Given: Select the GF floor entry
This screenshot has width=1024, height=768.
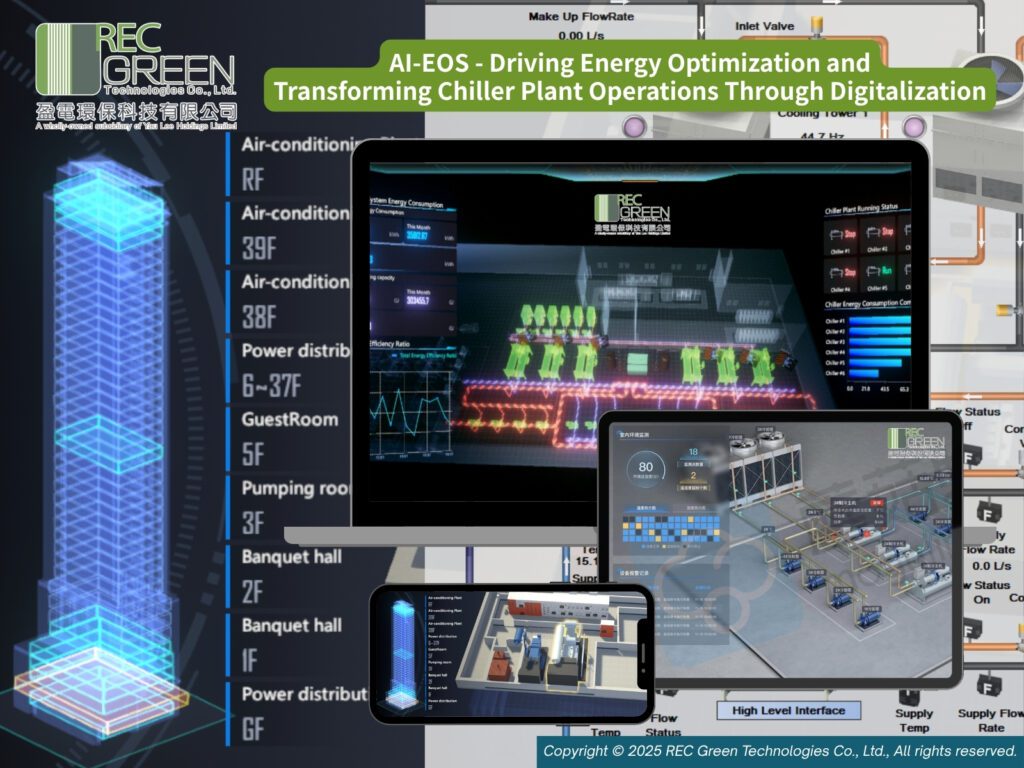Looking at the screenshot, I should (x=253, y=729).
